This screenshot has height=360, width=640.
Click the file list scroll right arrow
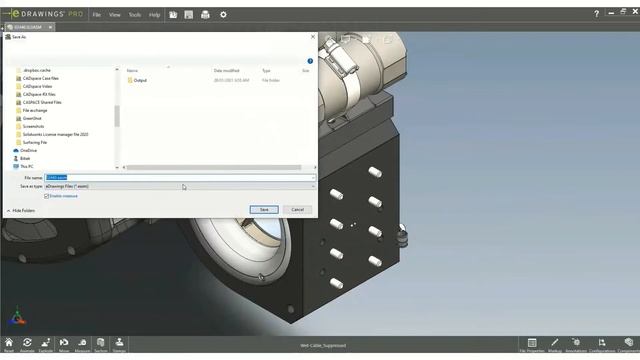tap(315, 167)
